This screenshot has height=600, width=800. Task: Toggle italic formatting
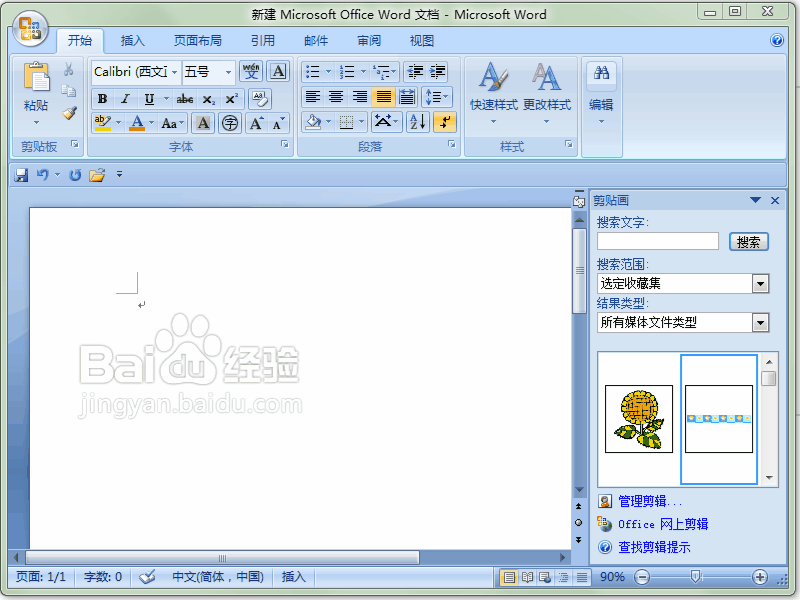[125, 99]
